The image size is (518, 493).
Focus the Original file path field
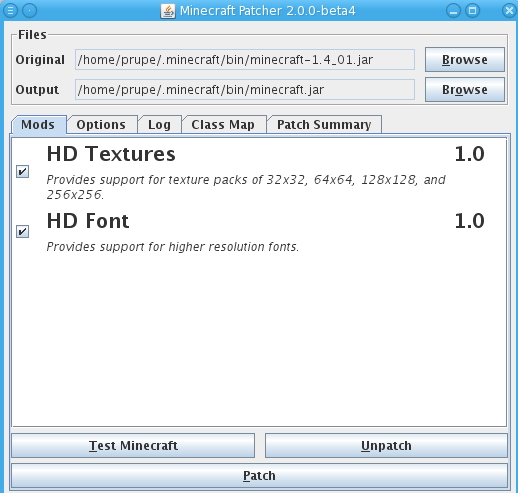pos(245,60)
